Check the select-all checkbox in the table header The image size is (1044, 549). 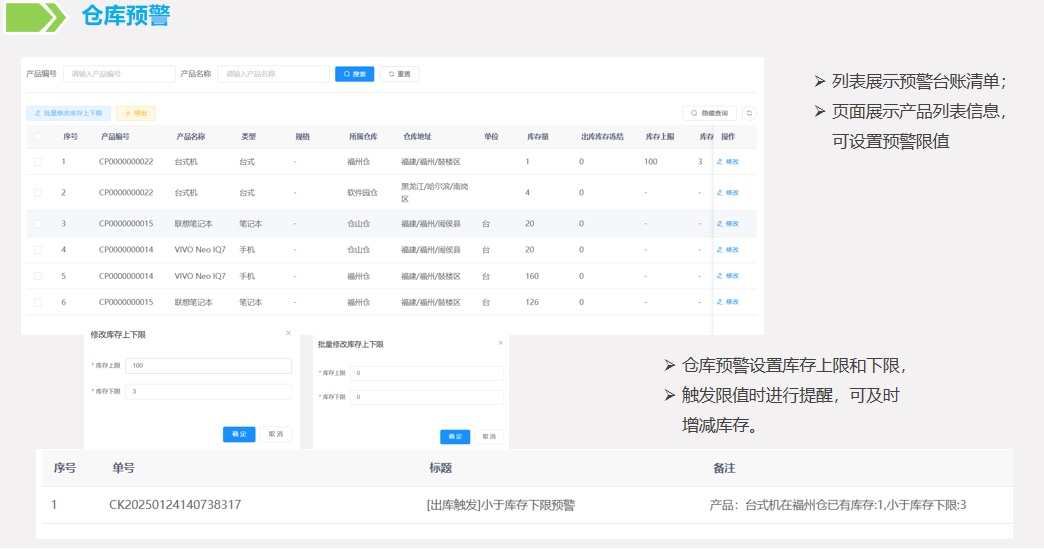click(38, 137)
